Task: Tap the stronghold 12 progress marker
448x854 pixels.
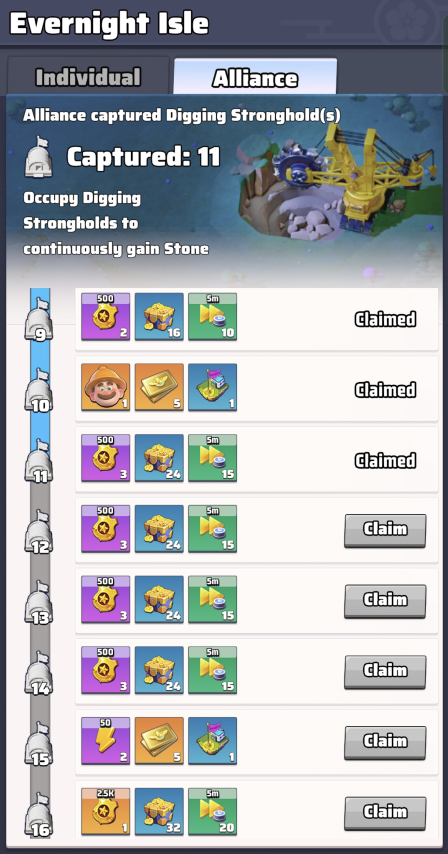Action: 39,533
